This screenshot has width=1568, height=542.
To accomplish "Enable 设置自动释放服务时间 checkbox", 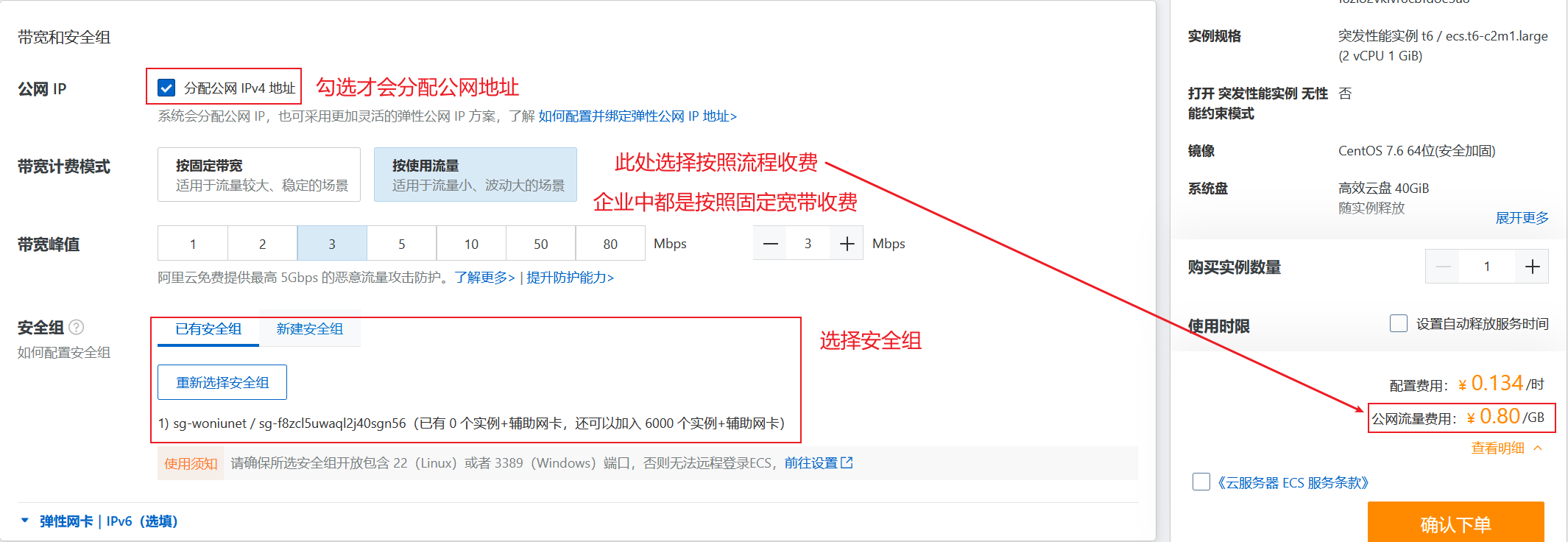I will pos(1399,323).
